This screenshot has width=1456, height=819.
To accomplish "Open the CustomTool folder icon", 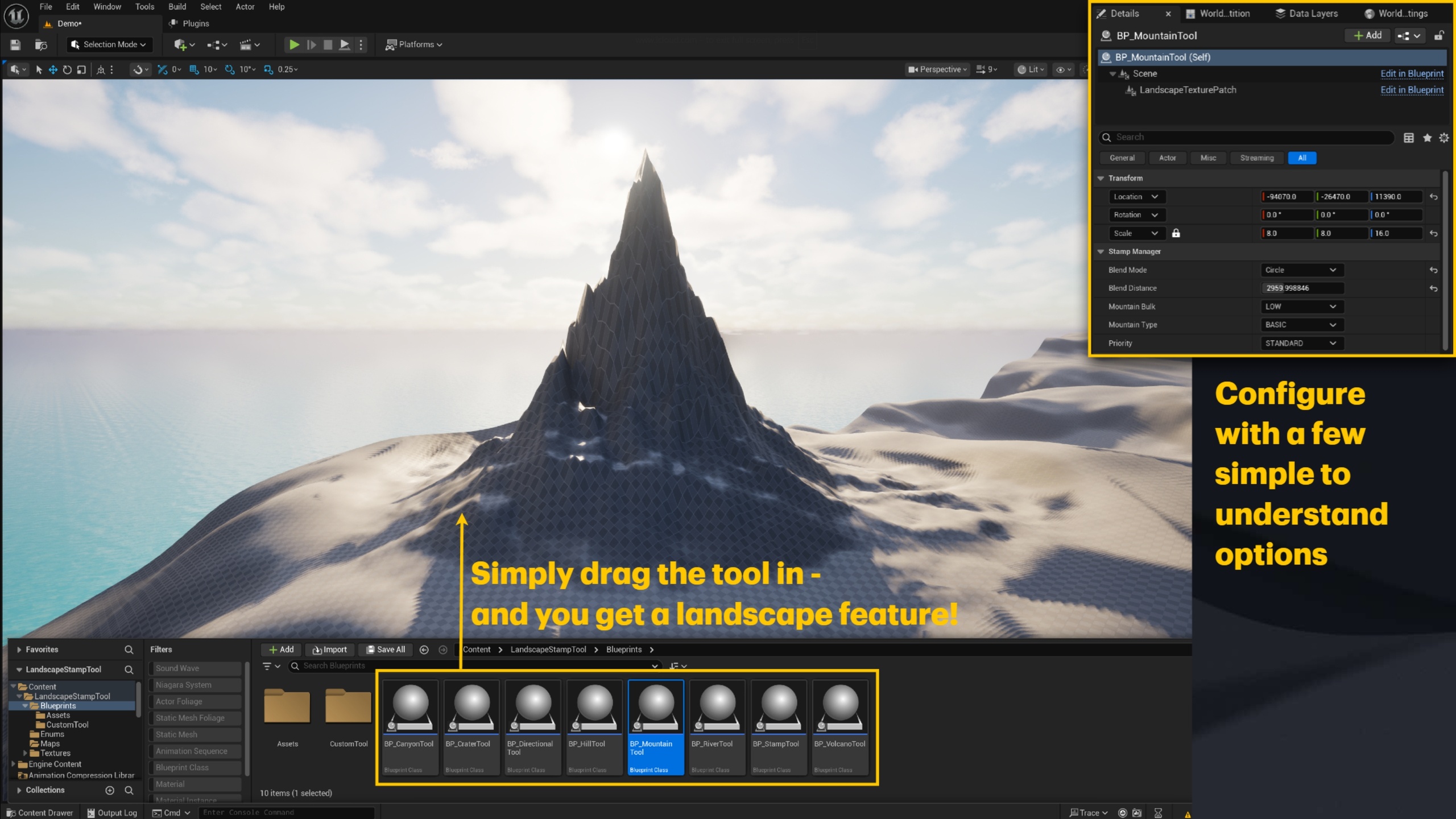I will point(348,705).
